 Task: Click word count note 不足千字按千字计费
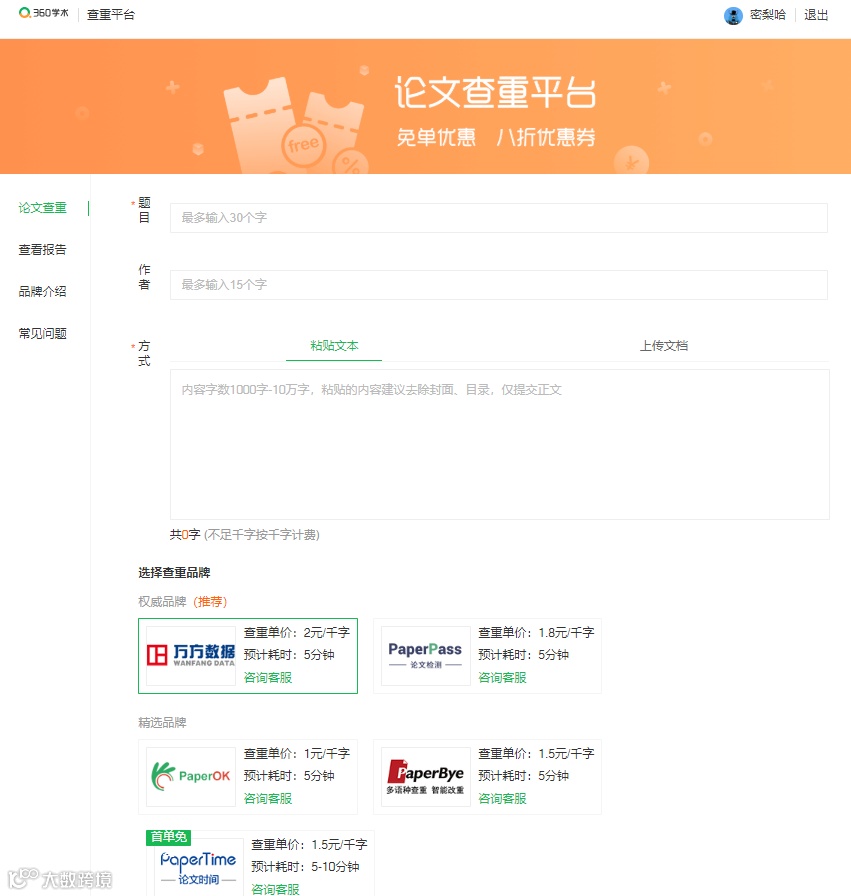click(x=262, y=535)
